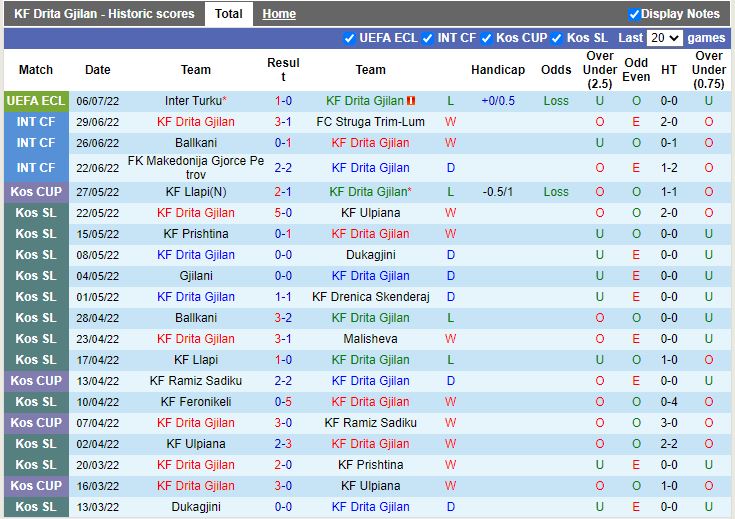Open the Last games count dropdown
735x519 pixels.
664,38
